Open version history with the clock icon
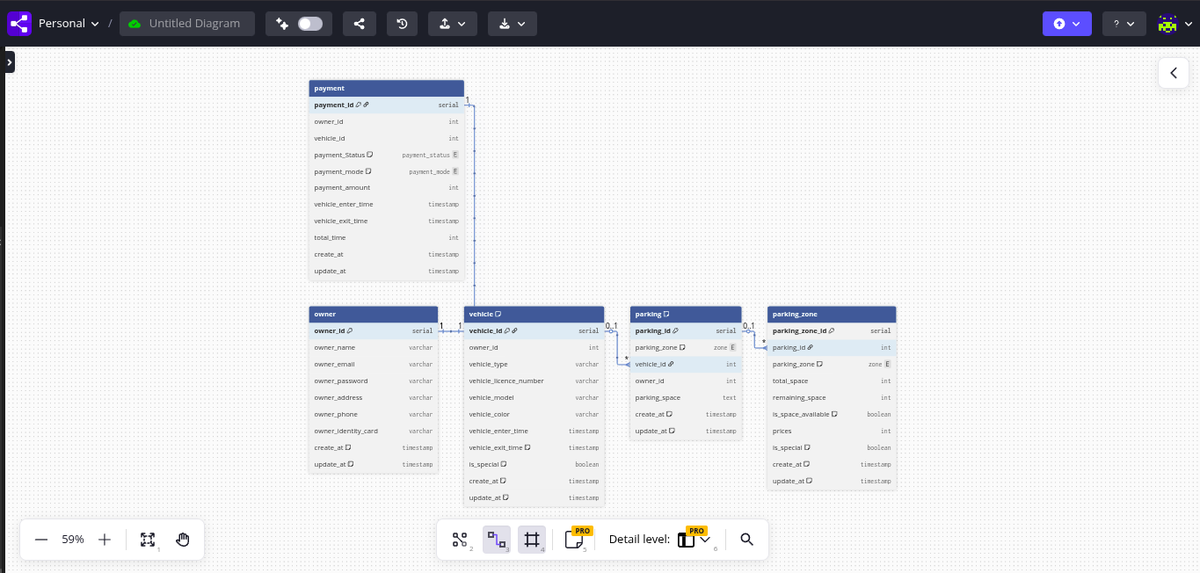This screenshot has height=573, width=1200. (x=402, y=23)
